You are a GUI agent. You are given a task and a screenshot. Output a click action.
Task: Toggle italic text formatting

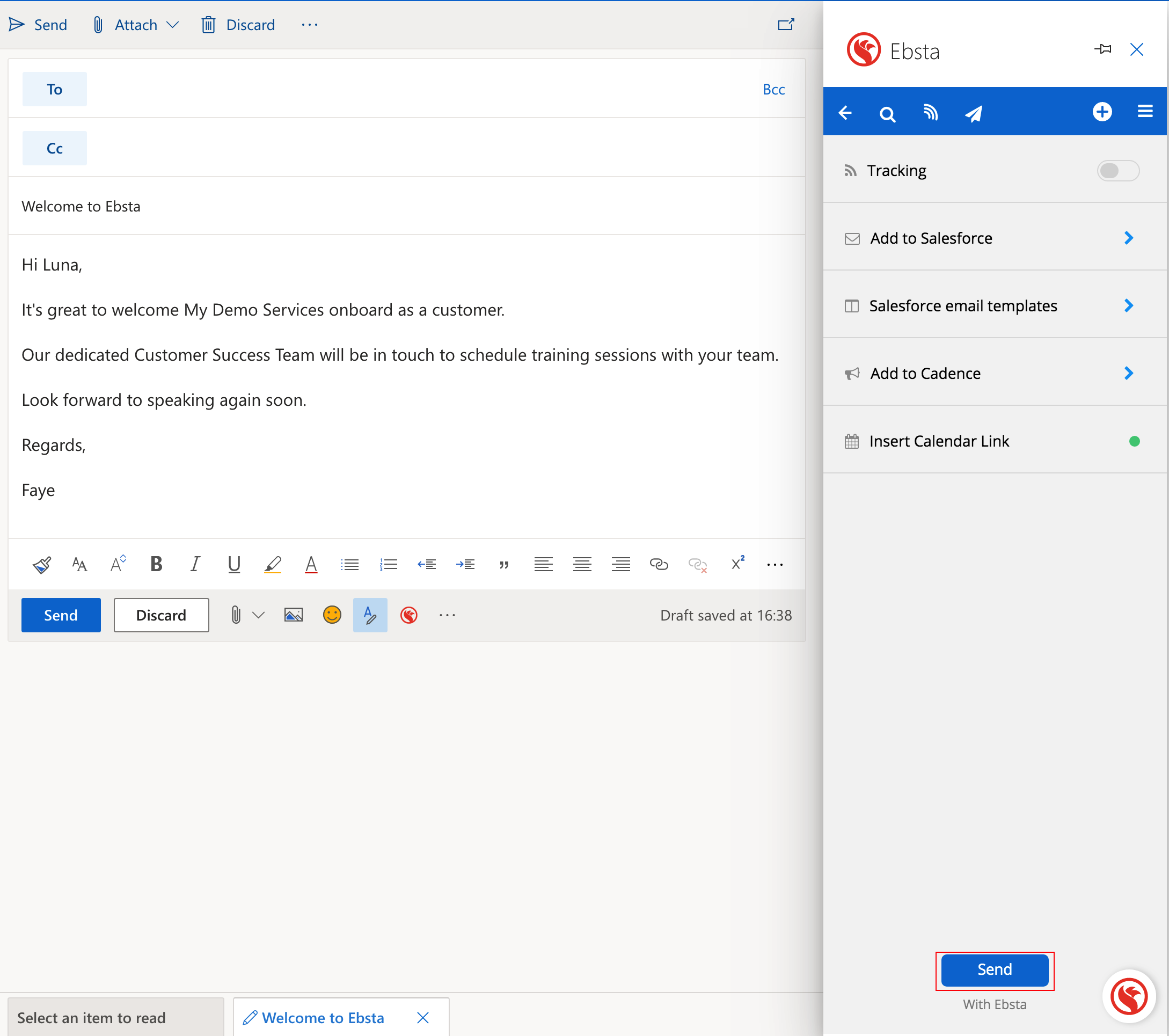[195, 564]
